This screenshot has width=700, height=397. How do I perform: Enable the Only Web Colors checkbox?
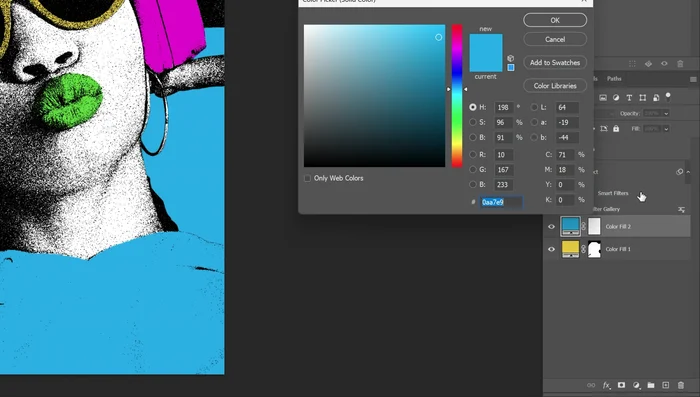pyautogui.click(x=307, y=178)
